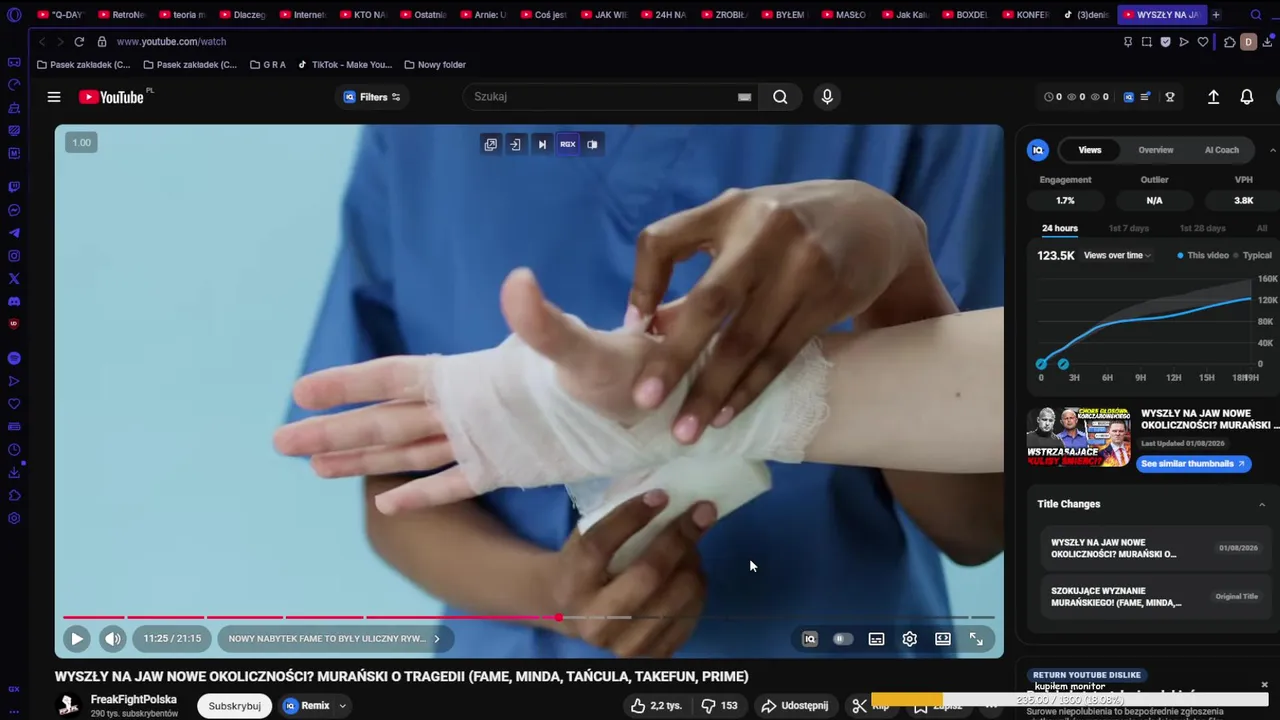Select the AI Coach tab
This screenshot has width=1280, height=720.
1221,150
